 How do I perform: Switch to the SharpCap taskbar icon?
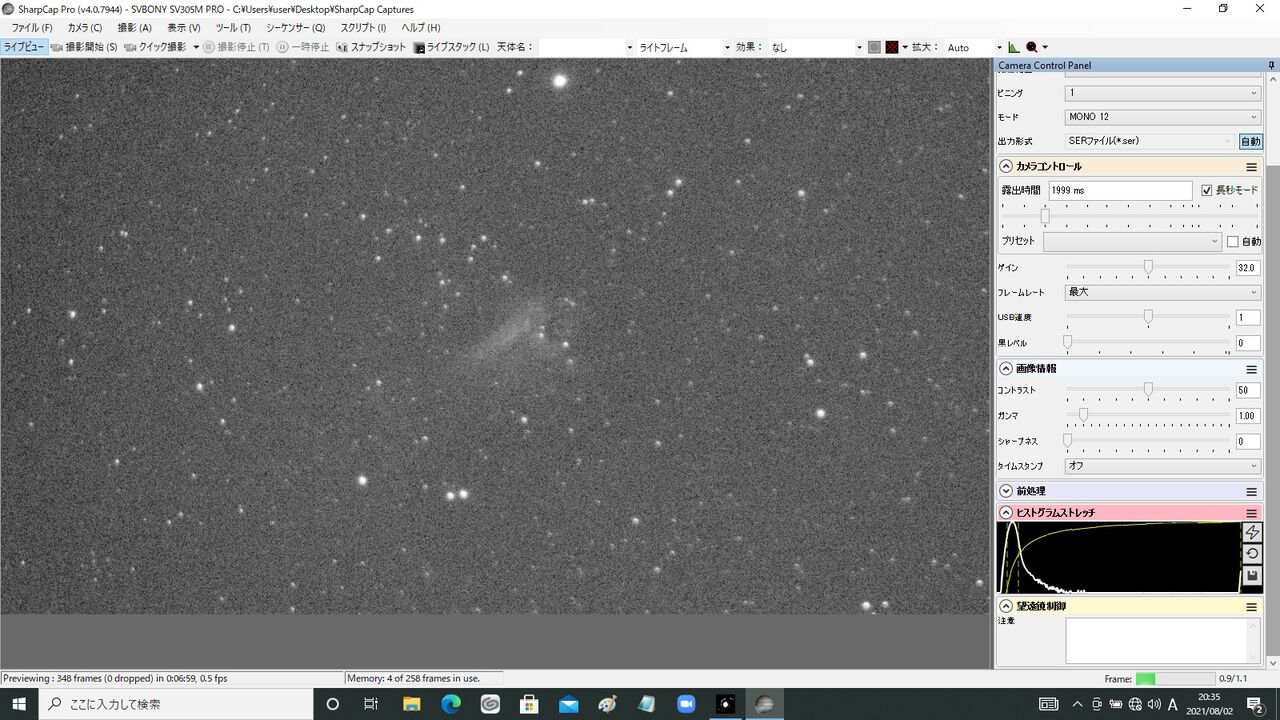(765, 704)
